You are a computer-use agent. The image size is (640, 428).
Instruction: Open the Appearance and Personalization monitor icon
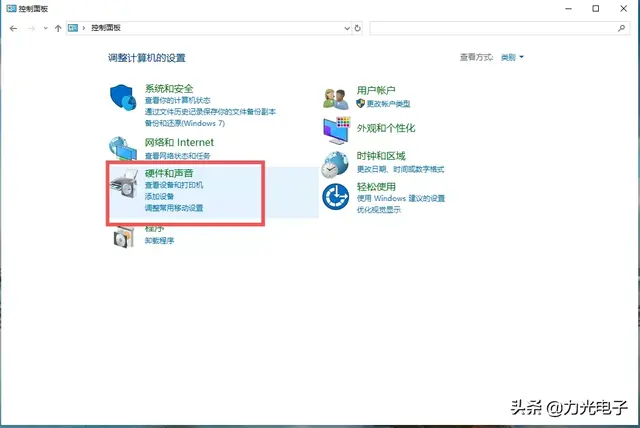[336, 129]
